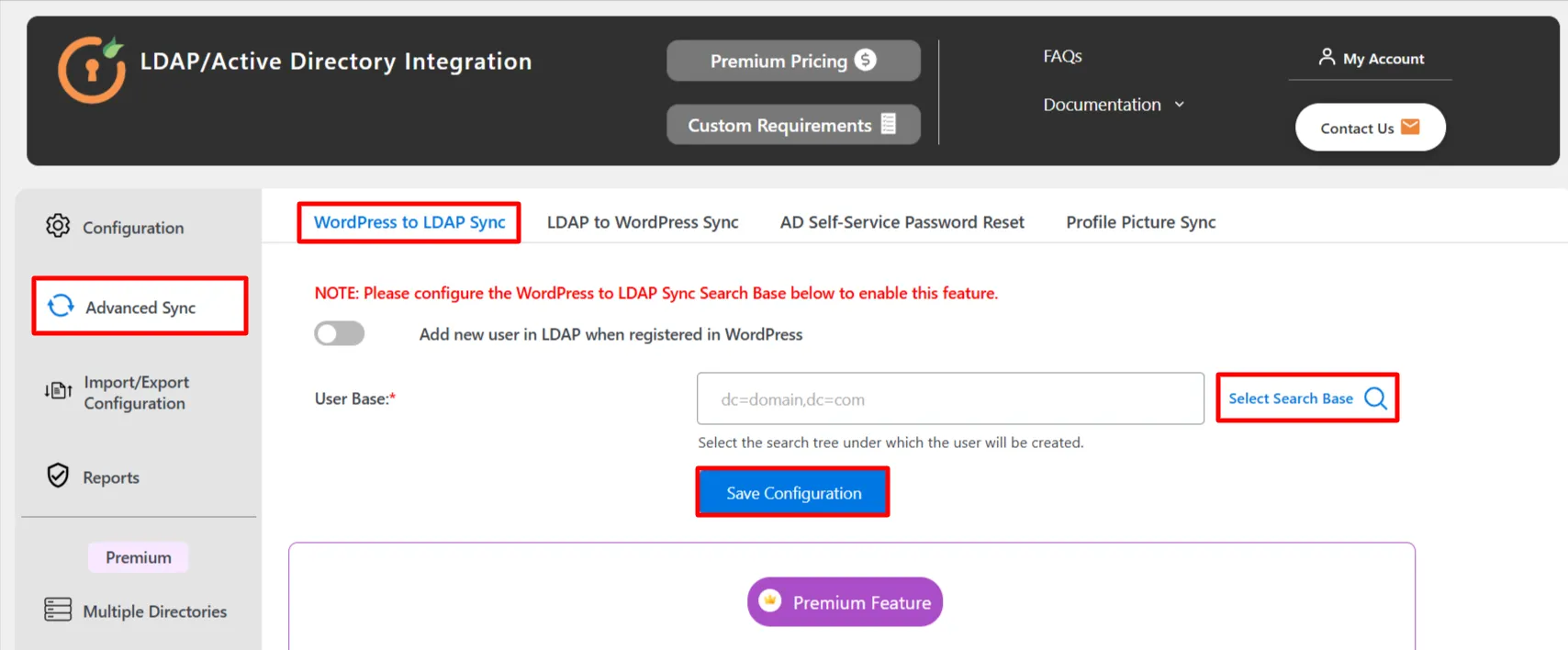This screenshot has height=650, width=1568.
Task: Select the Configuration gear icon
Action: point(57,225)
